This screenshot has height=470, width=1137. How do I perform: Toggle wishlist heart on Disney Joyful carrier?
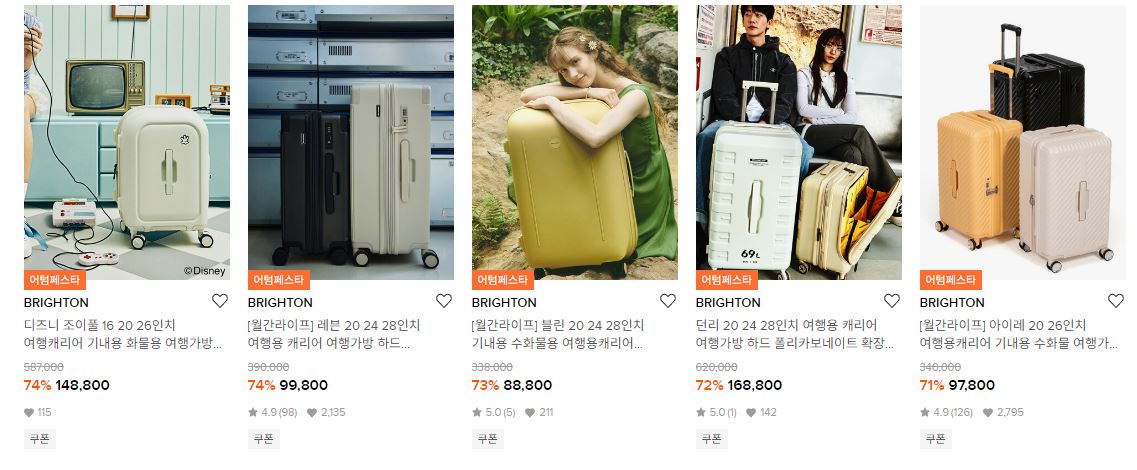click(x=220, y=301)
